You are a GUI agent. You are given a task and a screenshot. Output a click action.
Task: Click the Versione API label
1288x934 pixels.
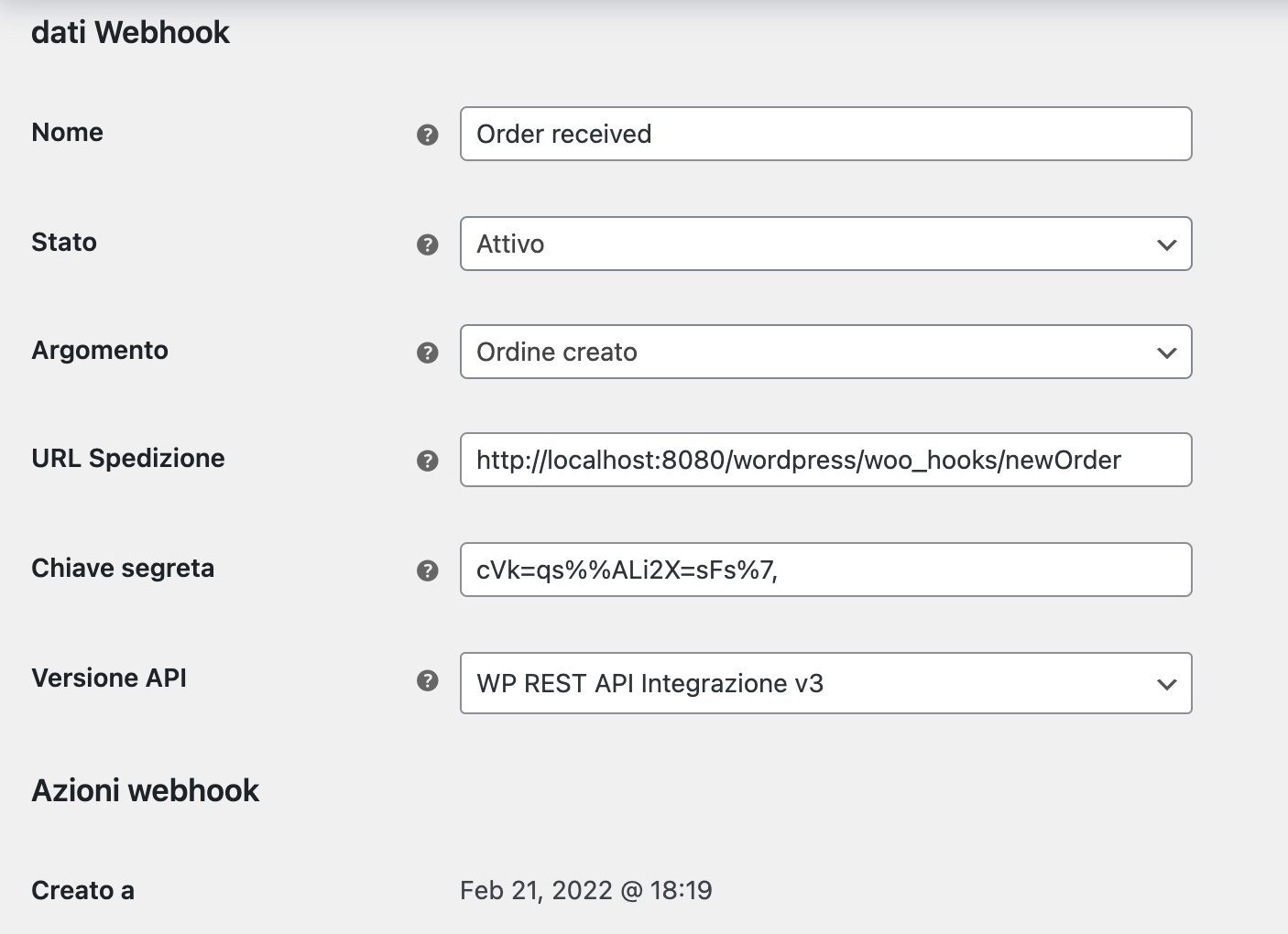click(x=109, y=679)
